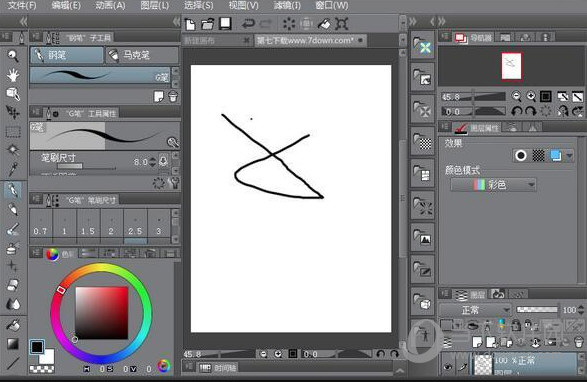The height and width of the screenshot is (382, 587).
Task: Open the tool property palette menu
Action: [x=36, y=113]
